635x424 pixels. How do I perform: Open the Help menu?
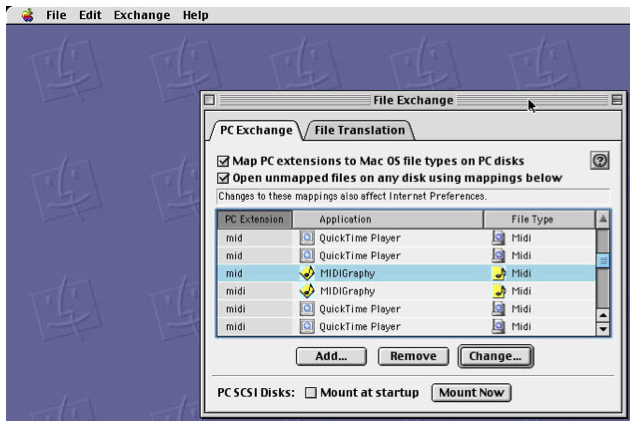click(196, 15)
